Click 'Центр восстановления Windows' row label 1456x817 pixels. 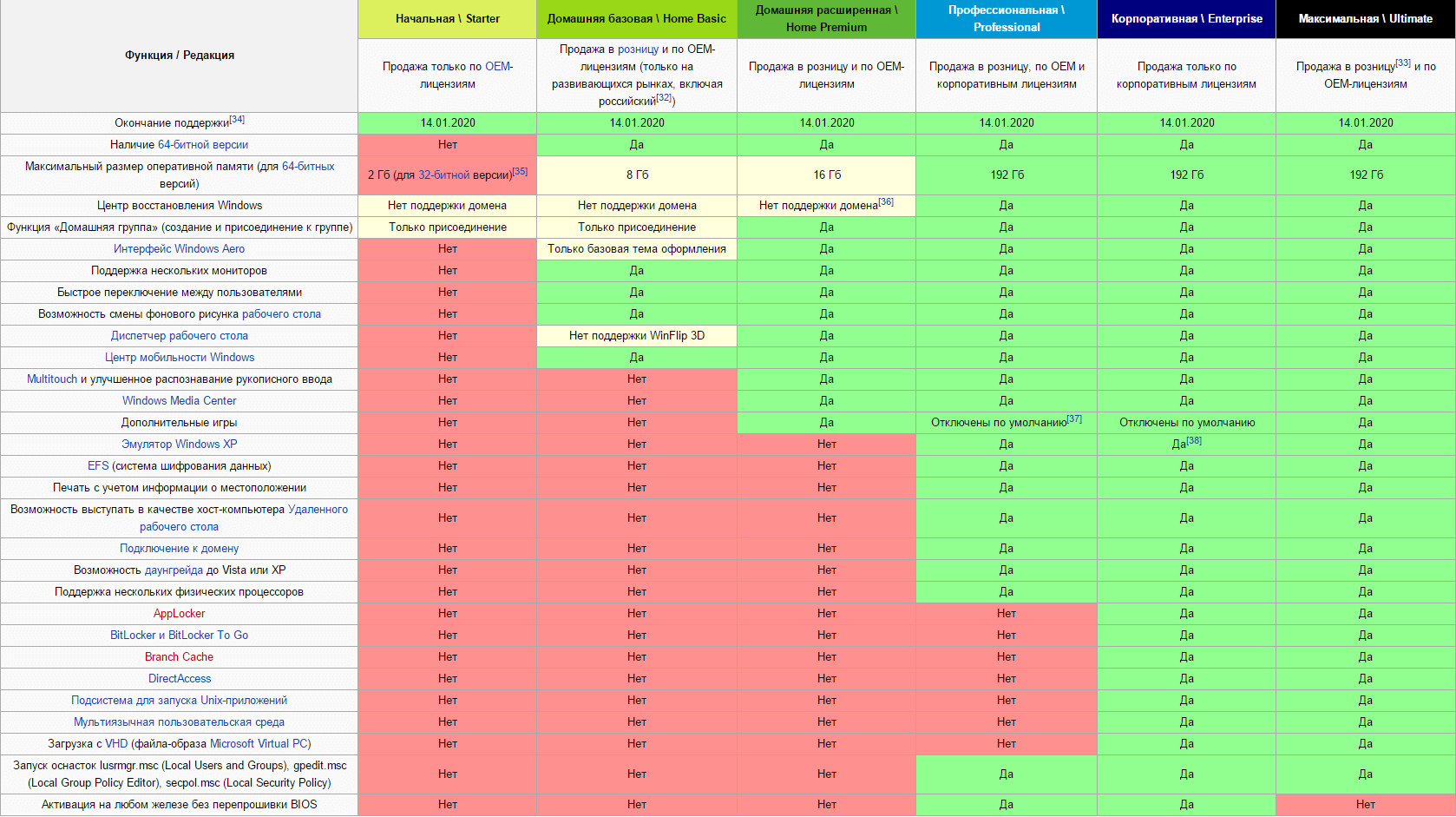(x=179, y=205)
